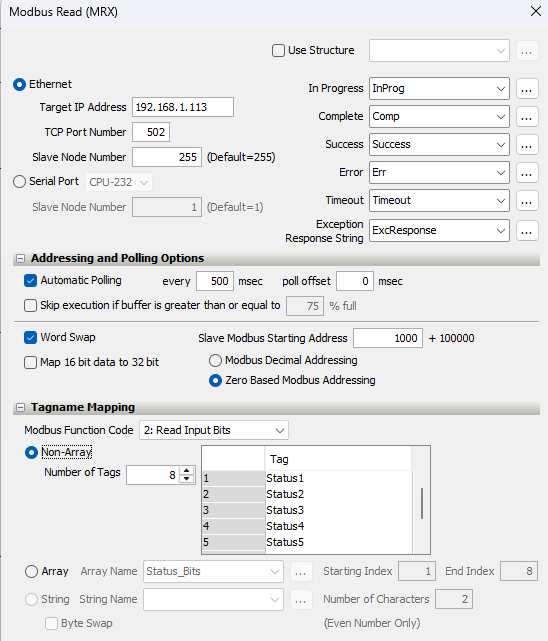Viewport: 548px width, 641px height.
Task: Open the Array Name Status_Bits dropdown
Action: (x=213, y=572)
